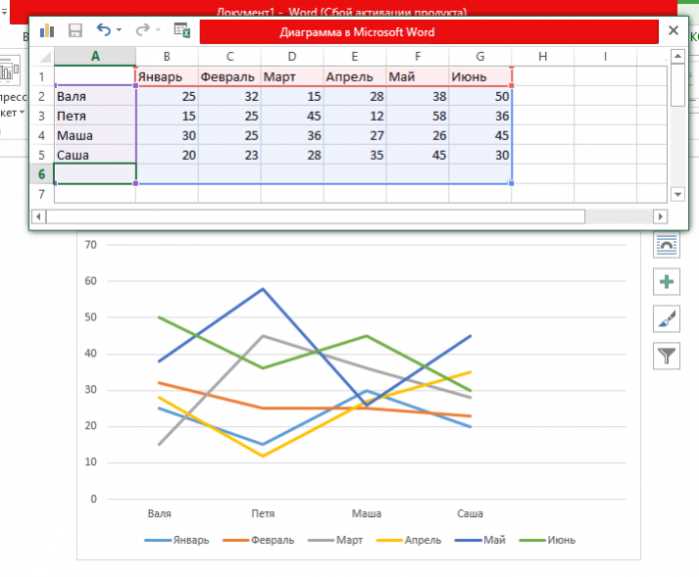Click the select-all corner of the sheet

coord(45,57)
